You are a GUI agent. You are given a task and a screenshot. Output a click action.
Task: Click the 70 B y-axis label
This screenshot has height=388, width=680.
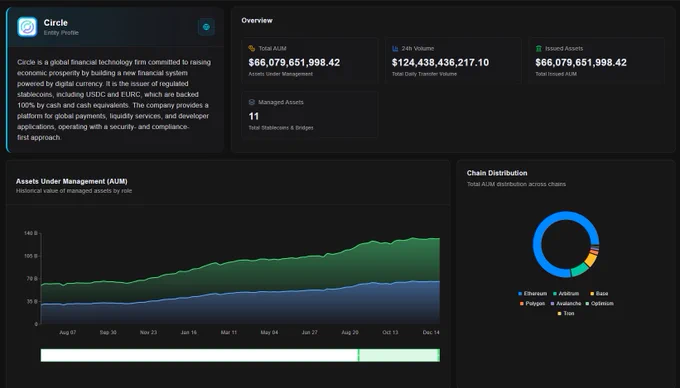[32, 278]
